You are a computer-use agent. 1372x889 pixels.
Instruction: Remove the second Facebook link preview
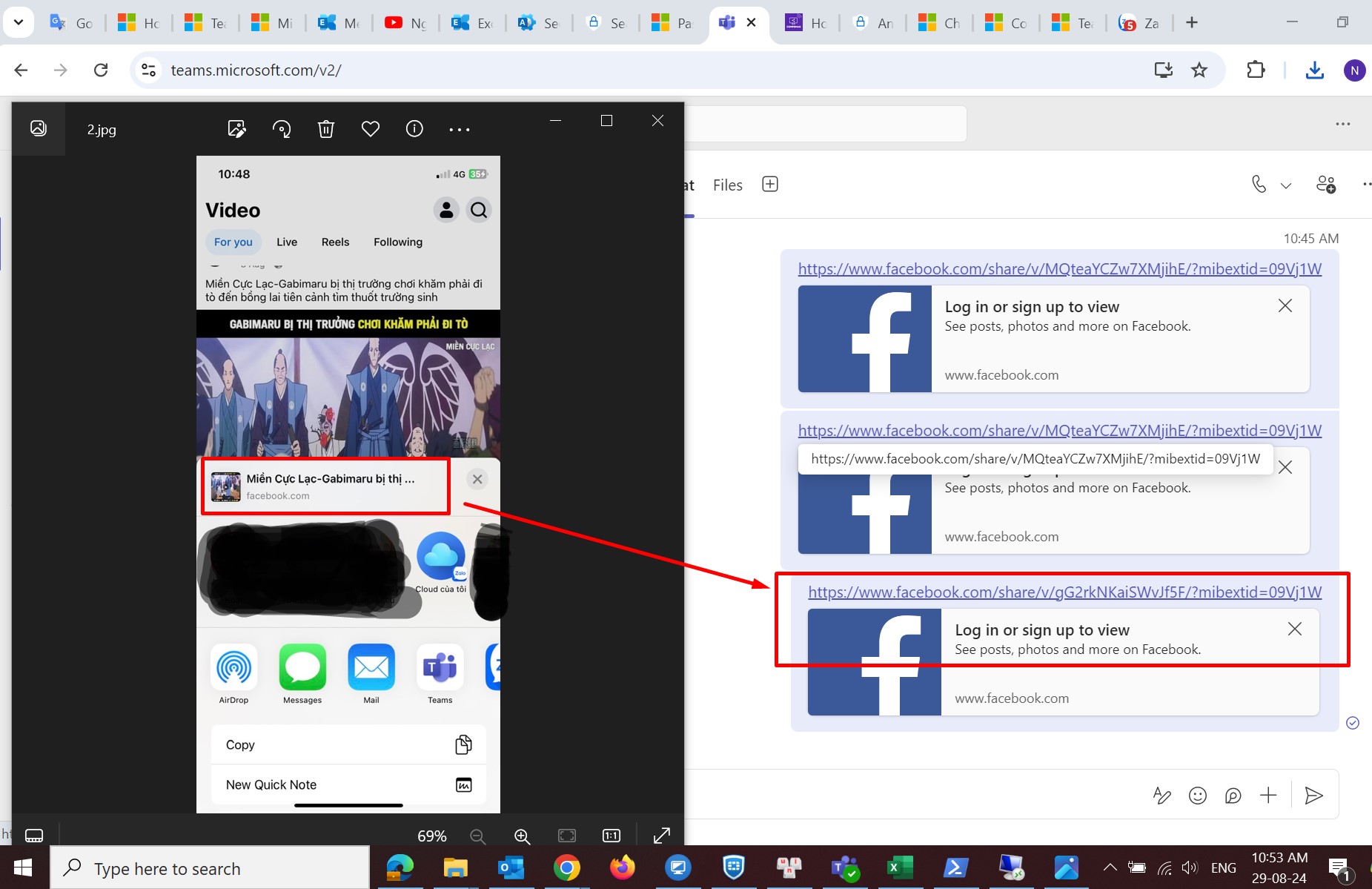coord(1285,467)
